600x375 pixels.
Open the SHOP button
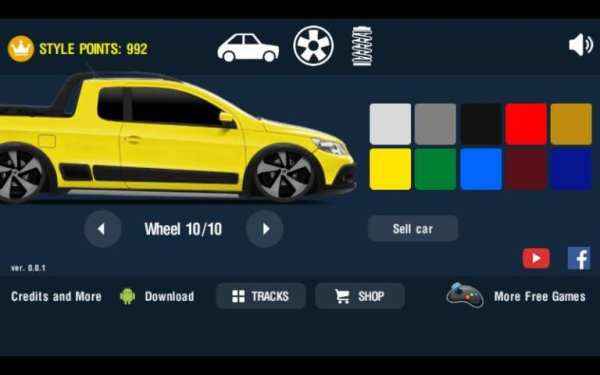tap(360, 296)
